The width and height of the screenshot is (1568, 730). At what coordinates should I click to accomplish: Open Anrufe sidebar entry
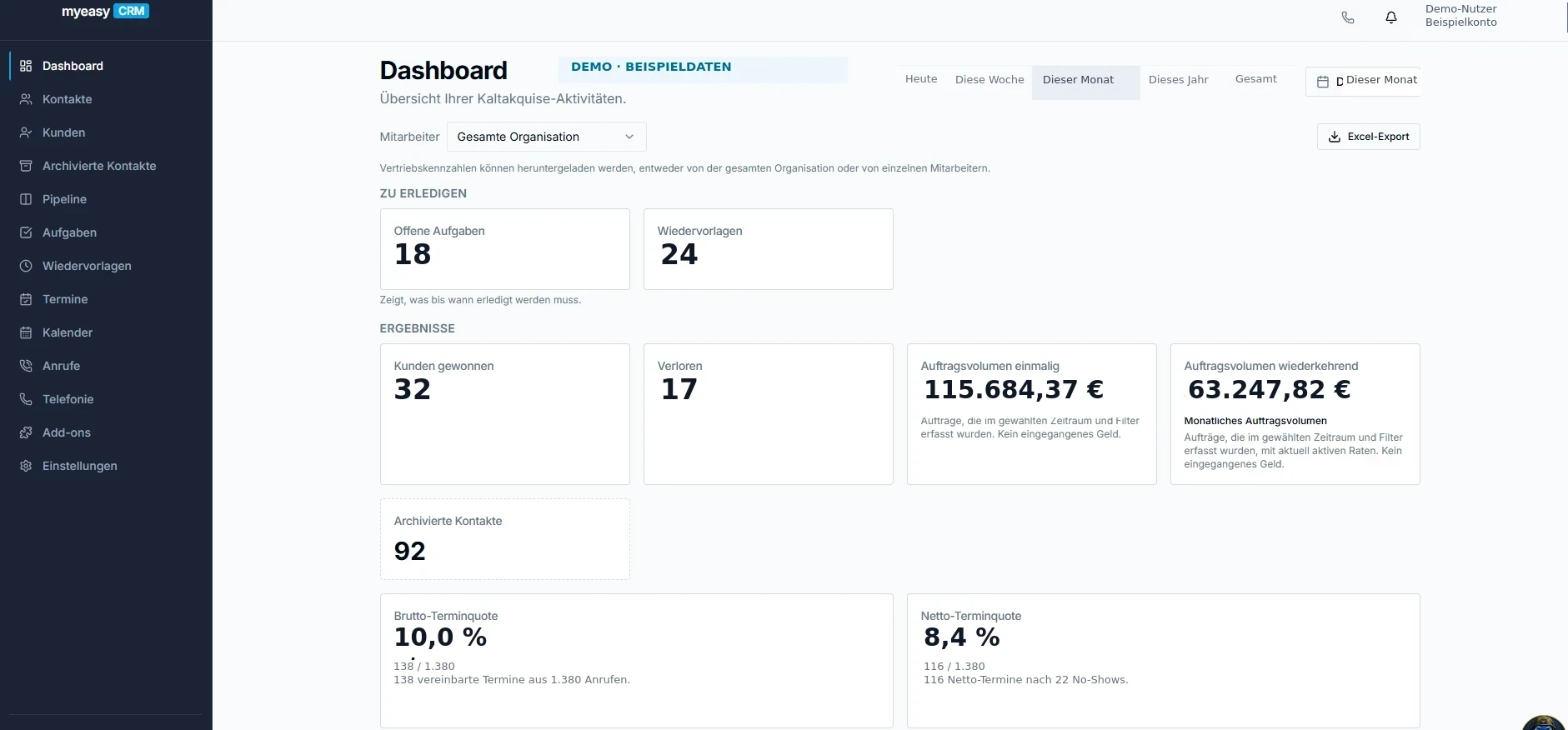point(106,366)
